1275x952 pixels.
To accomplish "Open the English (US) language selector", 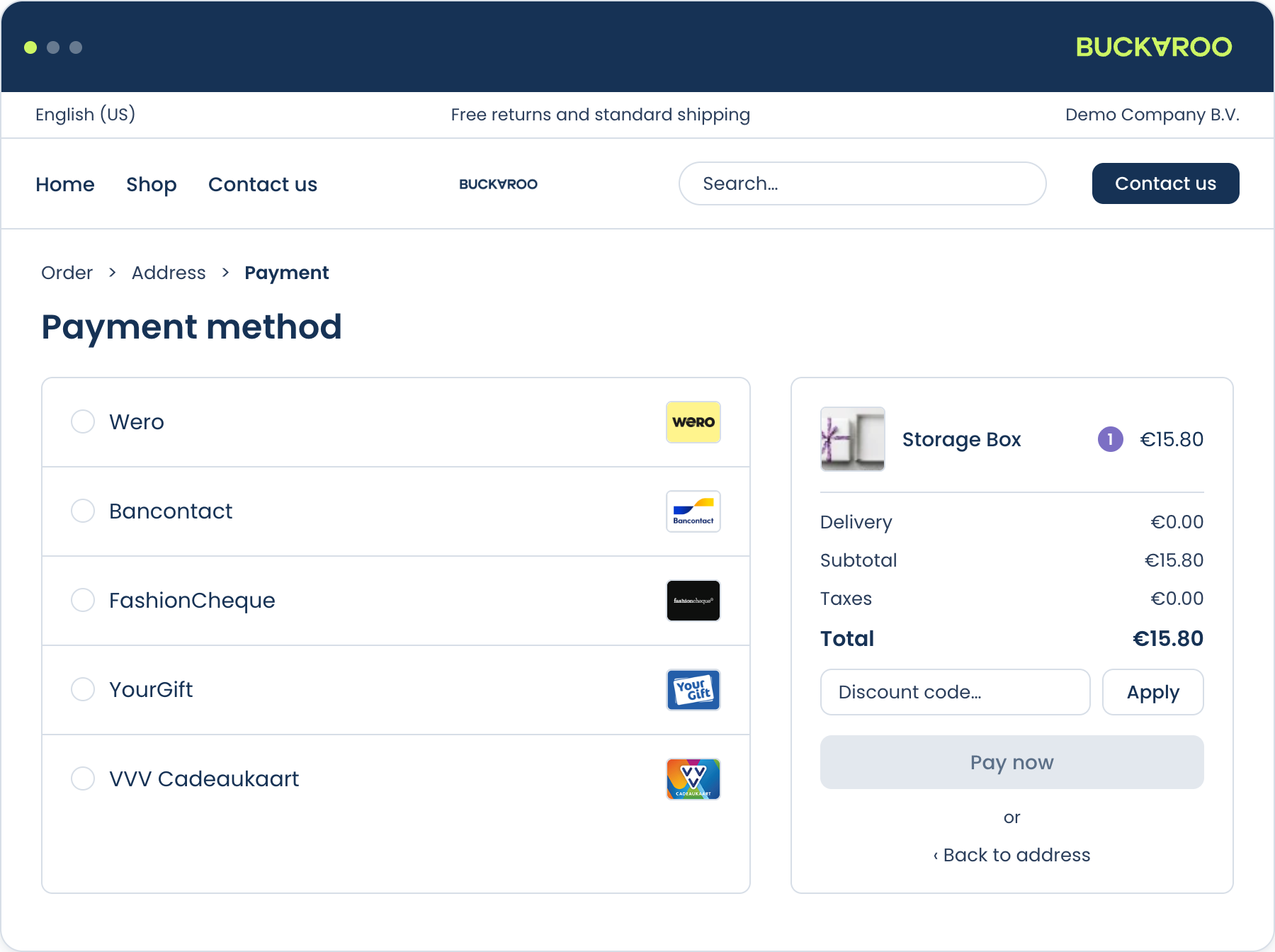I will (85, 115).
